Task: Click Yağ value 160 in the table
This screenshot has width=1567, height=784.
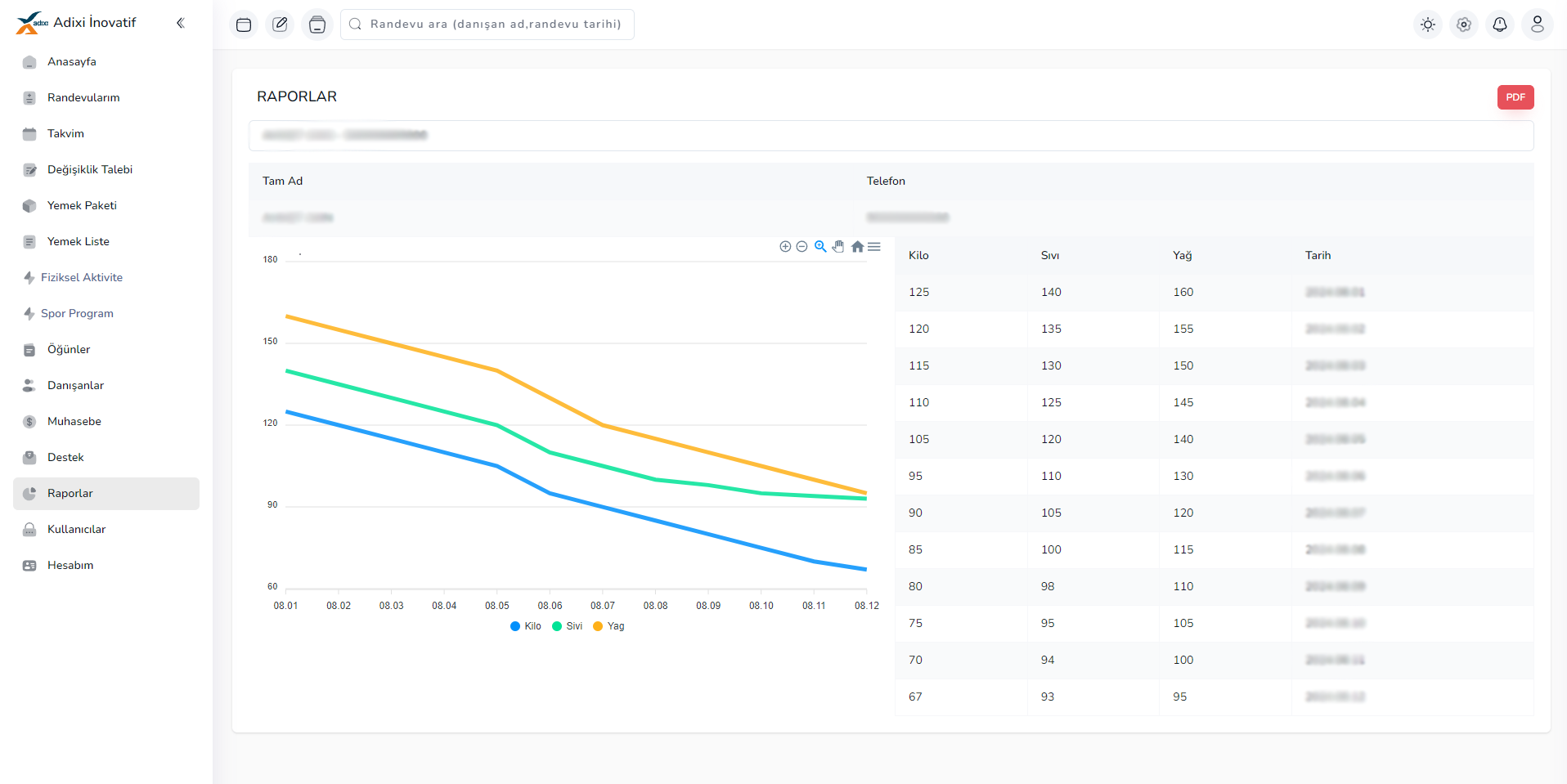Action: (1183, 293)
